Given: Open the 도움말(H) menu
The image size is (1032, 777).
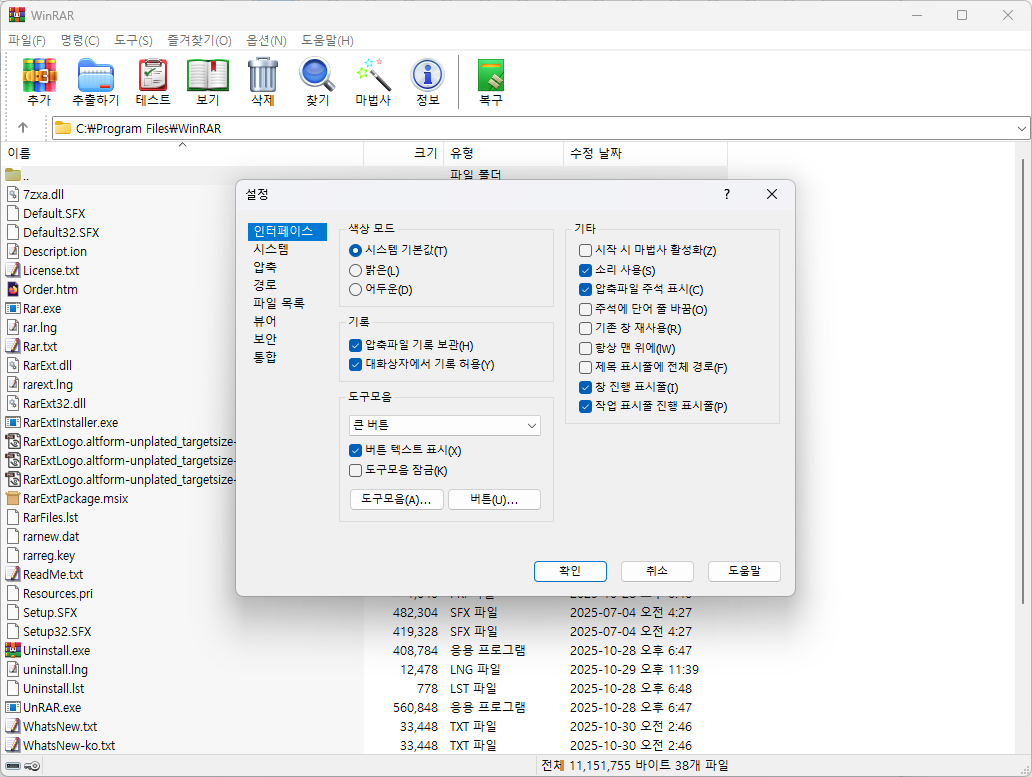Looking at the screenshot, I should pos(328,41).
